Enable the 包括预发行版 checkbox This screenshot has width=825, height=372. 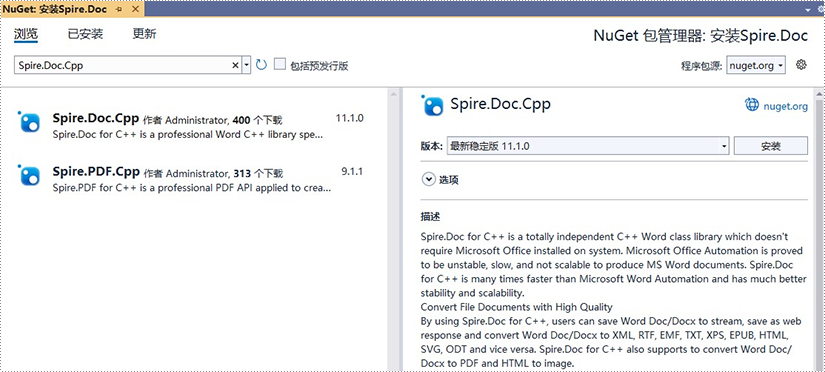(x=280, y=65)
